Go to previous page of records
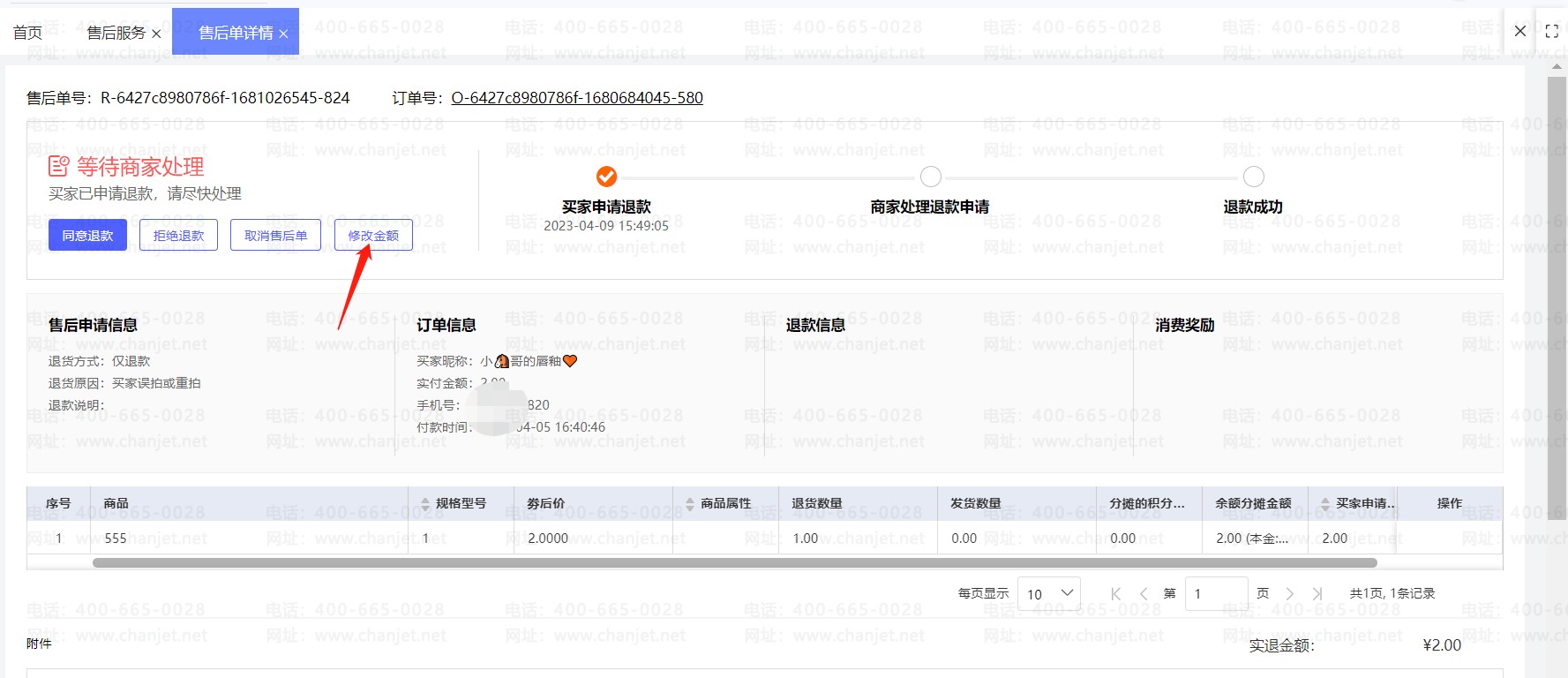Screen dimensions: 1568x678 click(x=1144, y=593)
